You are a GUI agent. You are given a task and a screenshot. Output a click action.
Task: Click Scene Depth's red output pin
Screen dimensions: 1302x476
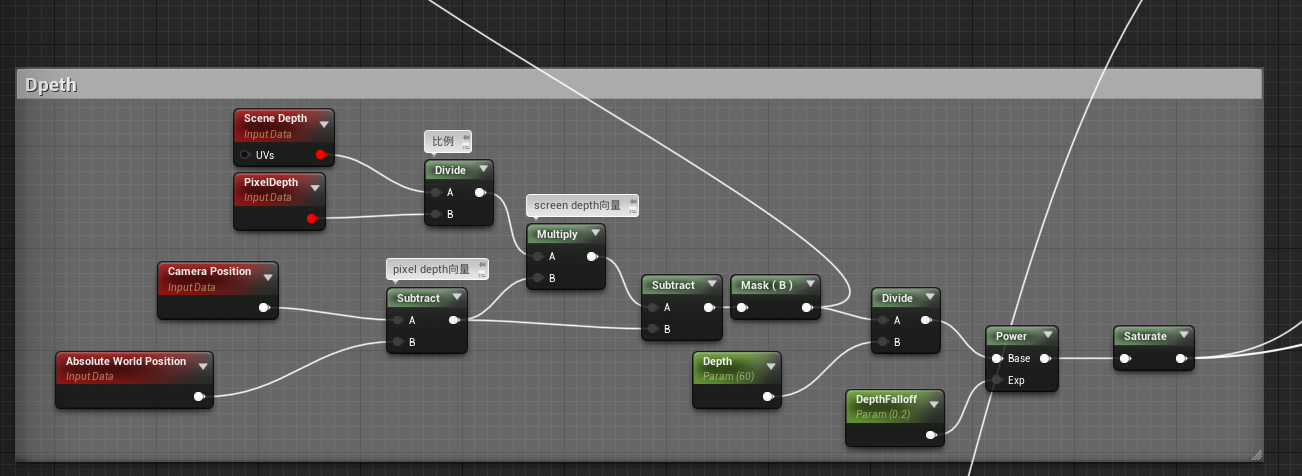(x=321, y=155)
